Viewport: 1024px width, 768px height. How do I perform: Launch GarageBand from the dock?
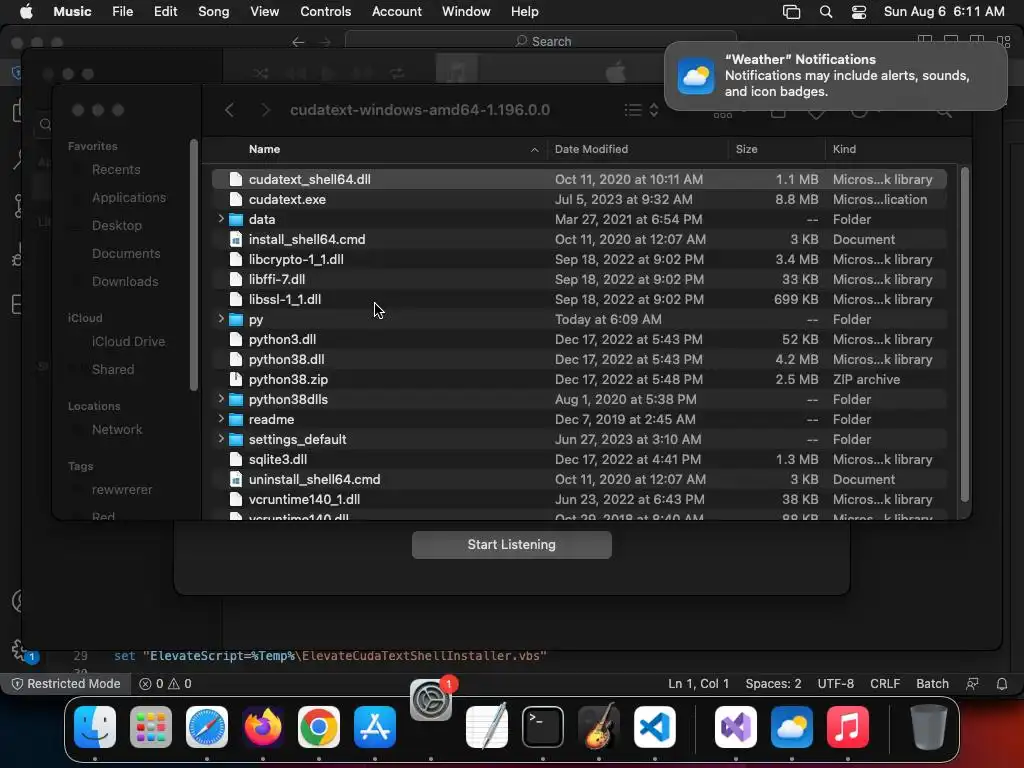599,727
